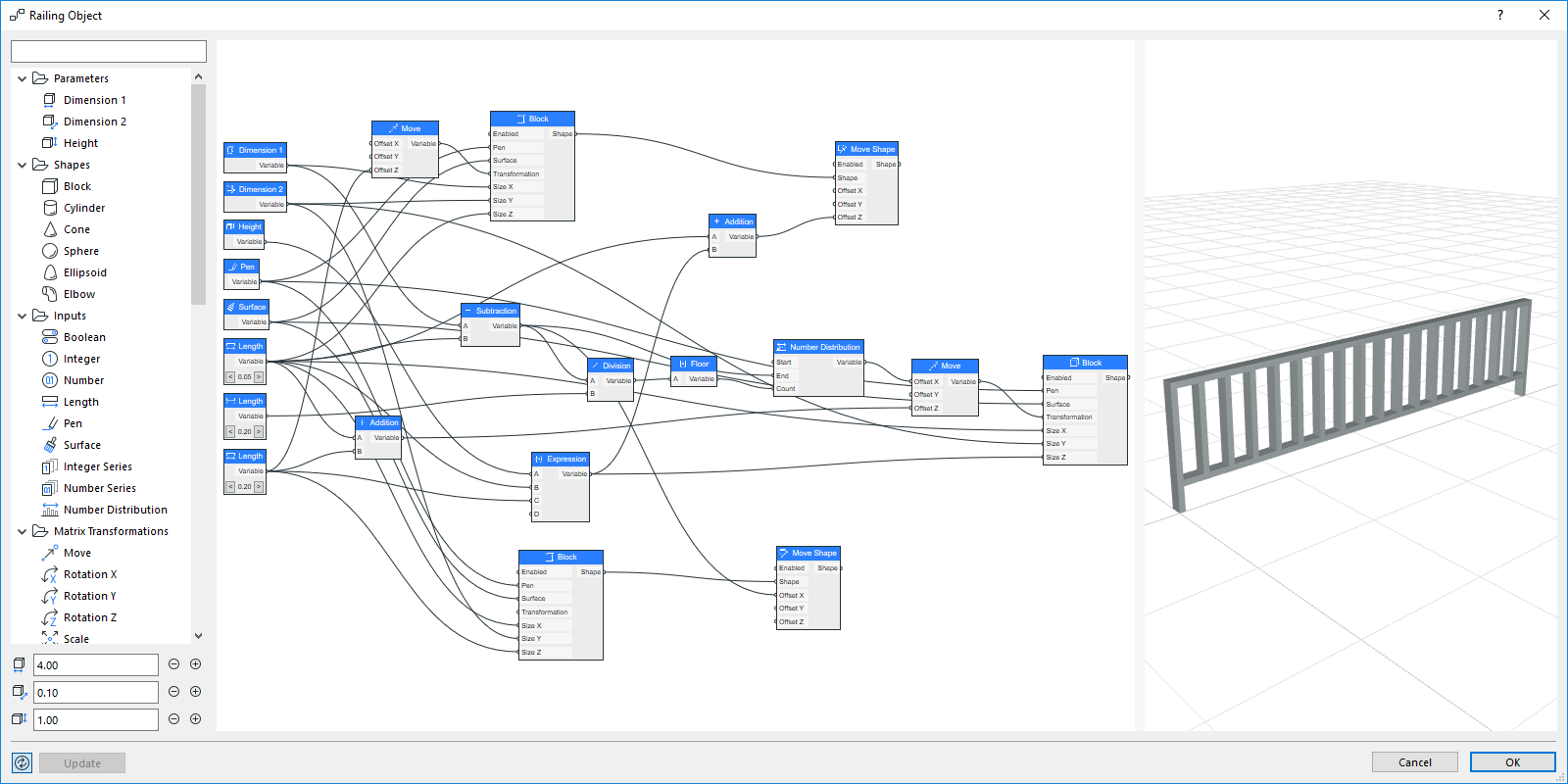The image size is (1568, 784).
Task: Increase the 4.00 value with its plus button
Action: (196, 664)
